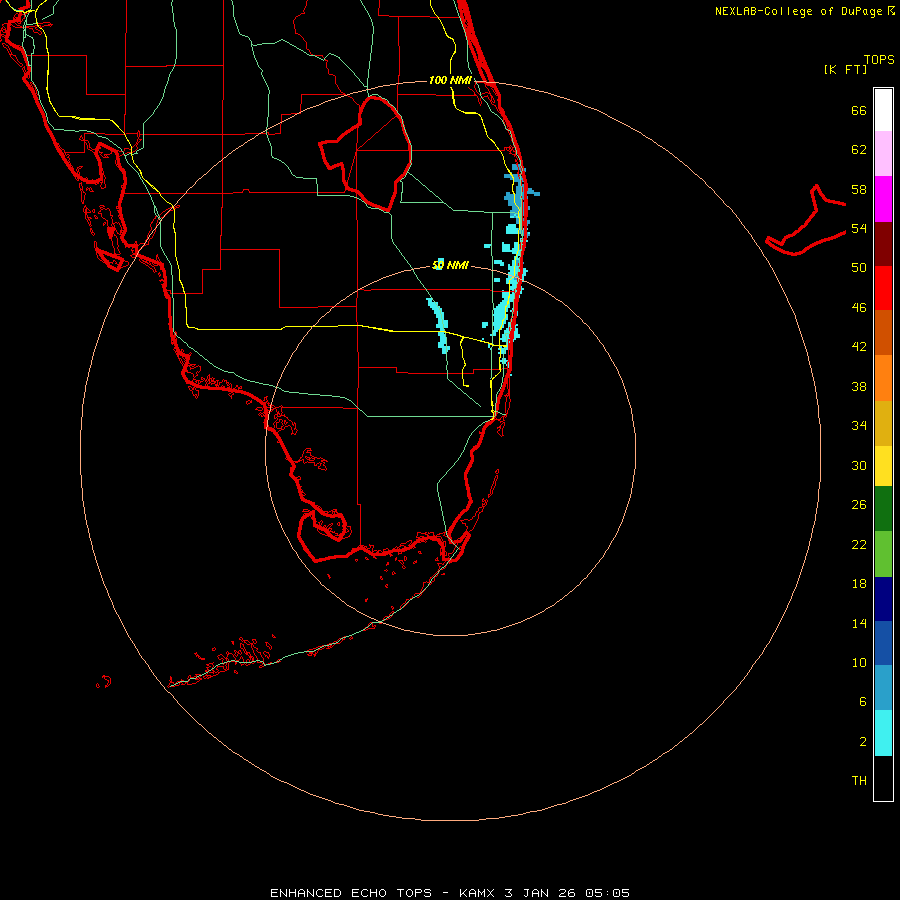900x900 pixels.
Task: Click the '26' legend value
Action: coord(859,505)
